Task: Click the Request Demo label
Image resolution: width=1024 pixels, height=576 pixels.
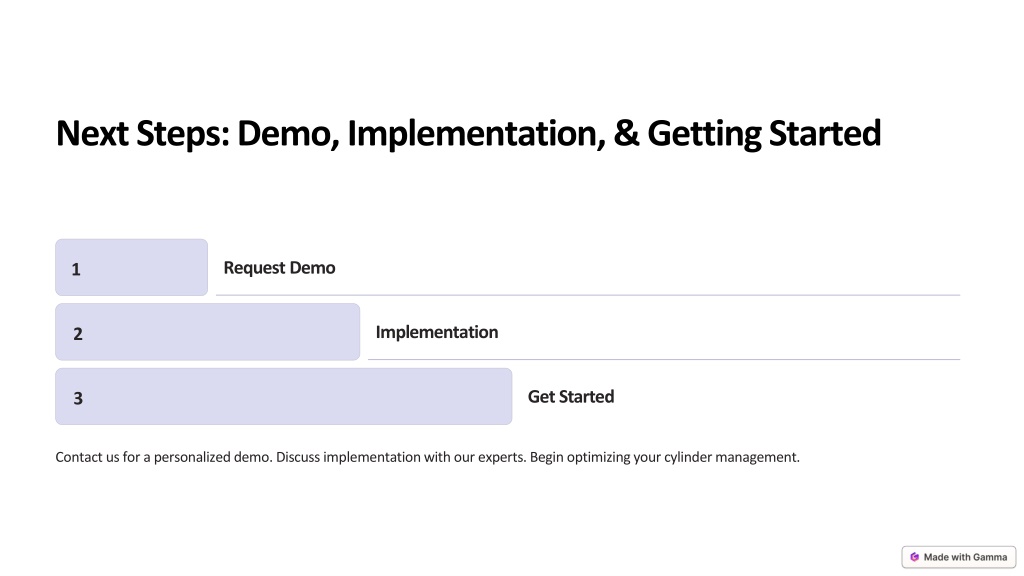Action: point(280,268)
